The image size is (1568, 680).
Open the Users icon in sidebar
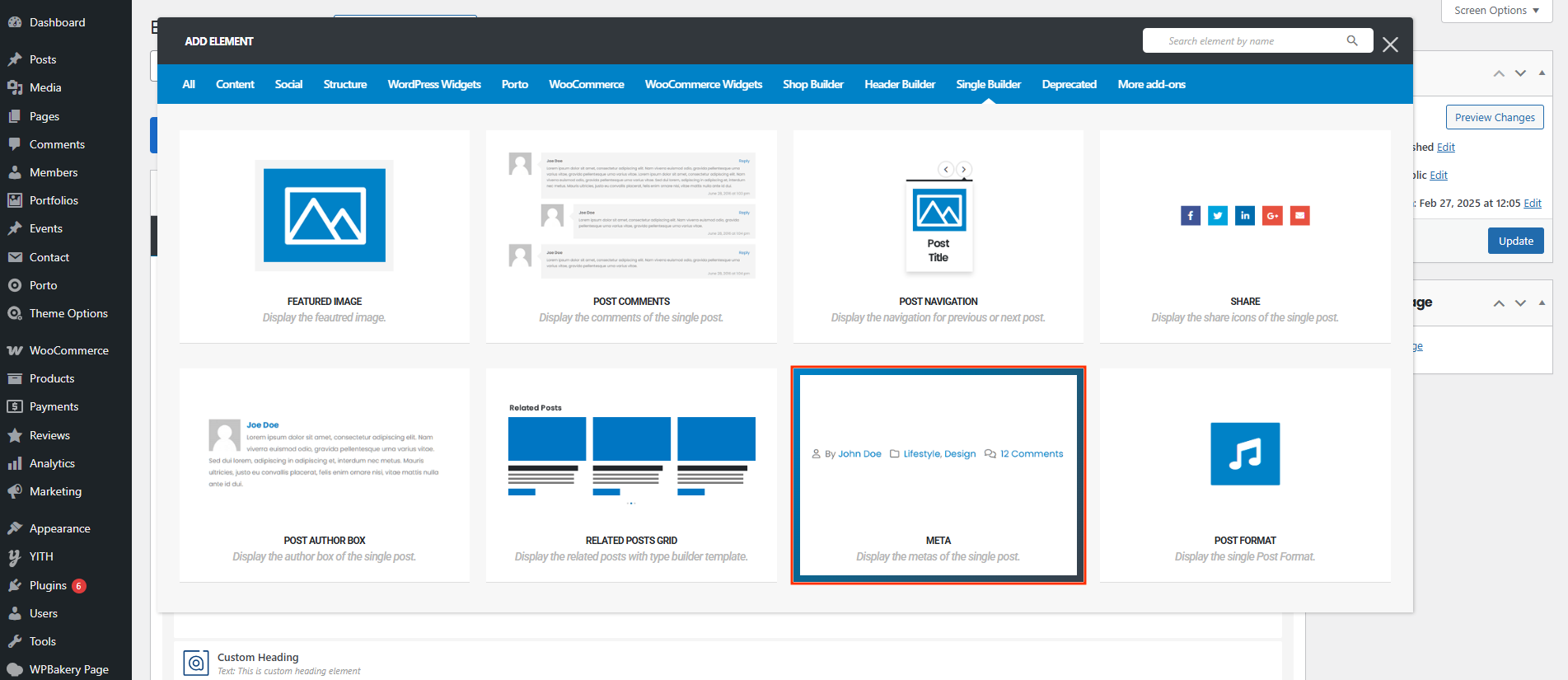[x=15, y=613]
